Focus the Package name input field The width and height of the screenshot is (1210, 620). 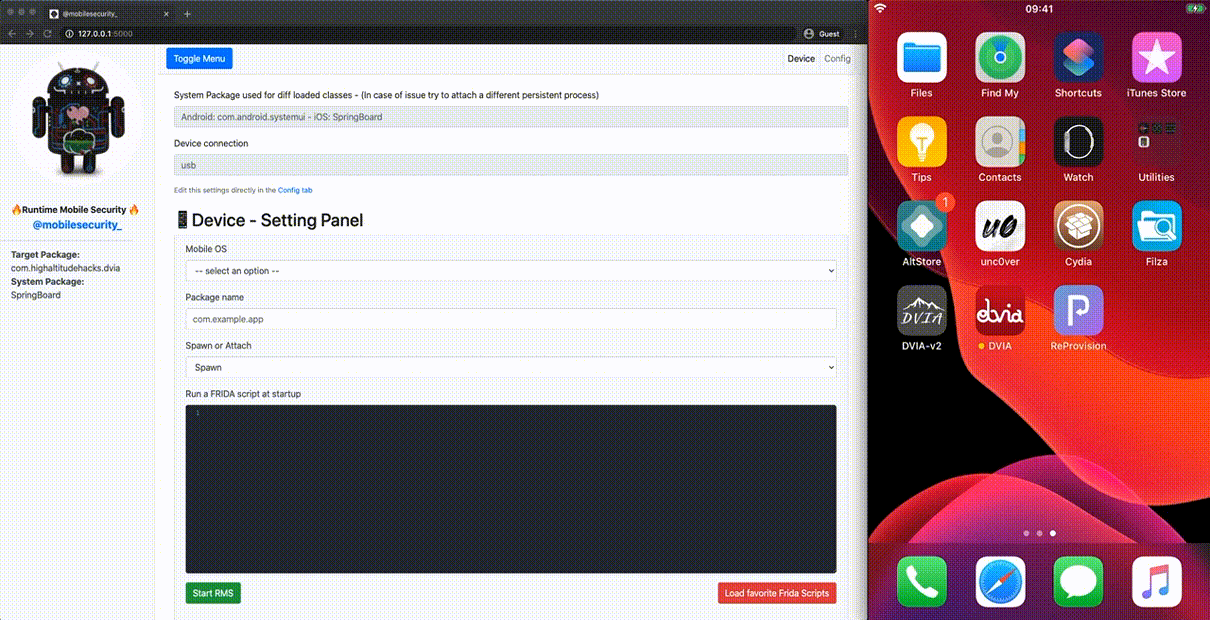point(511,319)
